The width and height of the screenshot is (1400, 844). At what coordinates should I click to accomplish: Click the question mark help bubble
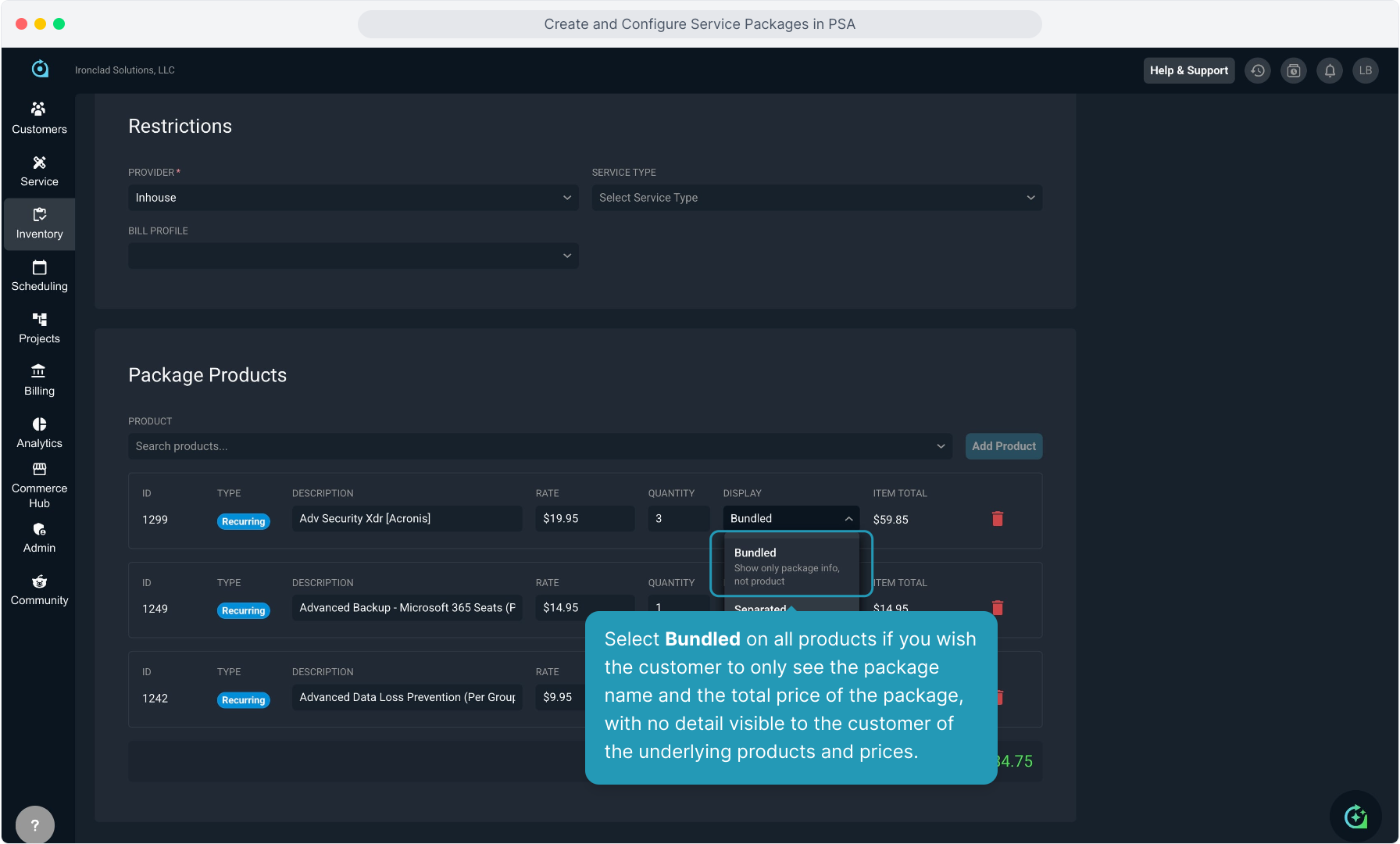tap(34, 824)
